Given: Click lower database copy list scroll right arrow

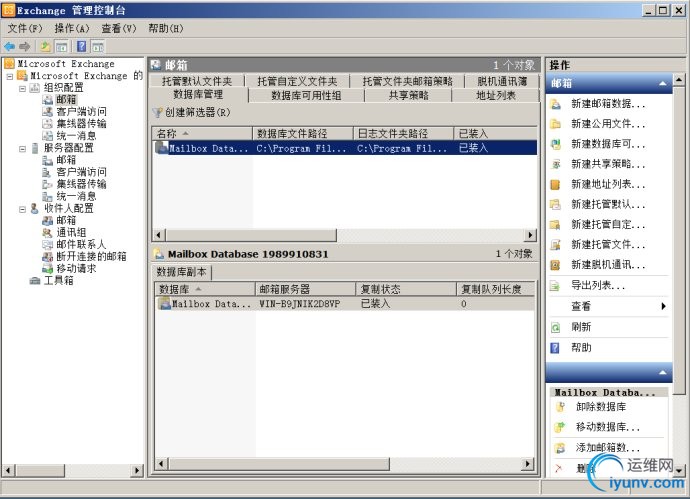Looking at the screenshot, I should click(527, 463).
